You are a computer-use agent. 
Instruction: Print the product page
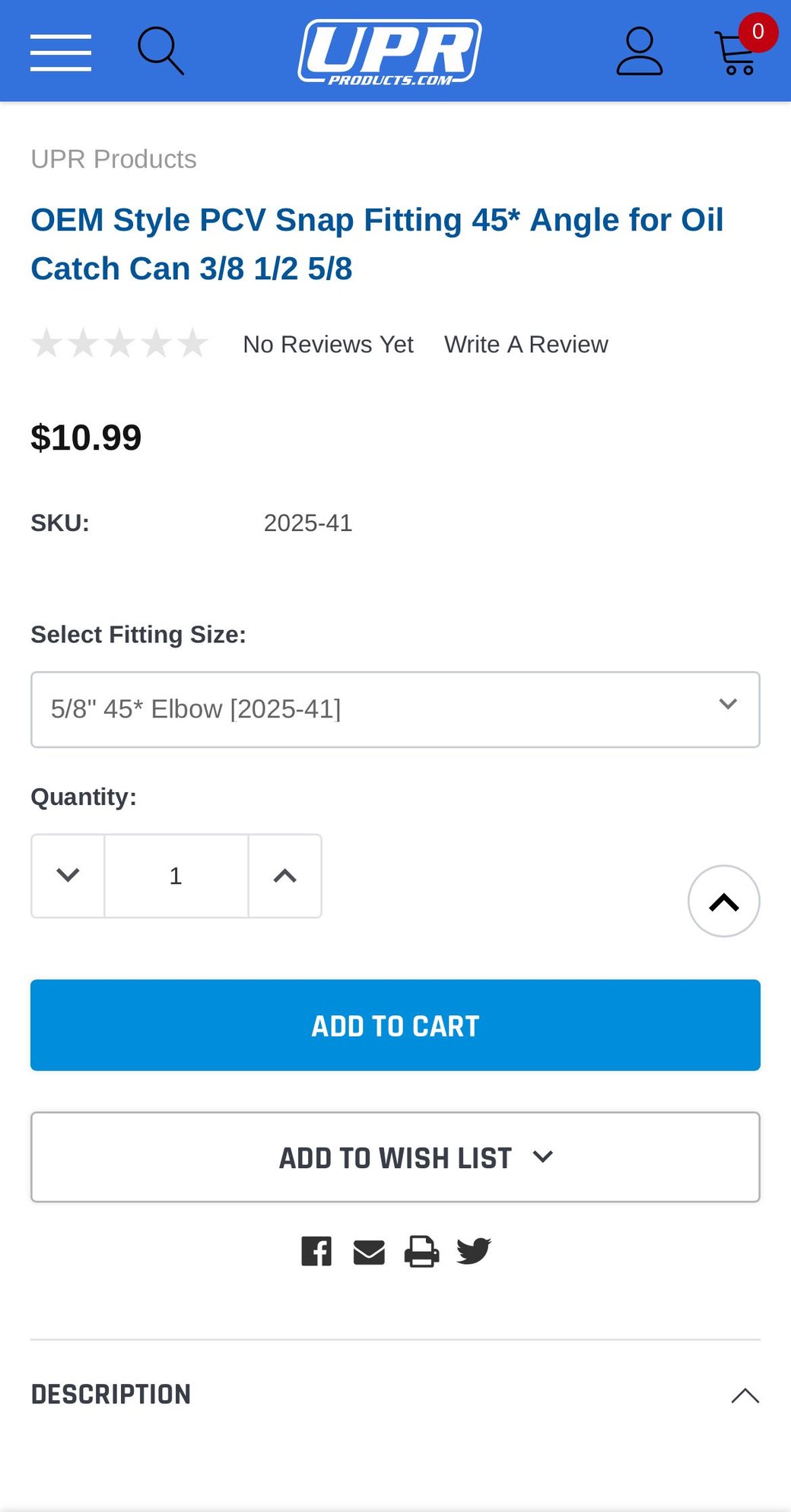[421, 1251]
